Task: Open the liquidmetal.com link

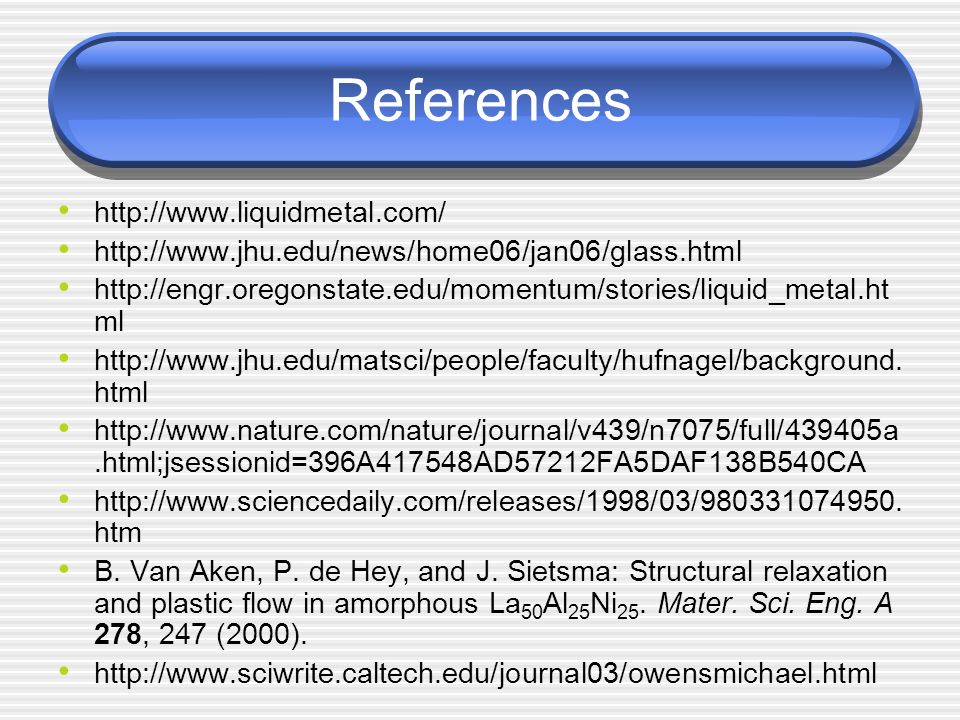Action: click(269, 213)
